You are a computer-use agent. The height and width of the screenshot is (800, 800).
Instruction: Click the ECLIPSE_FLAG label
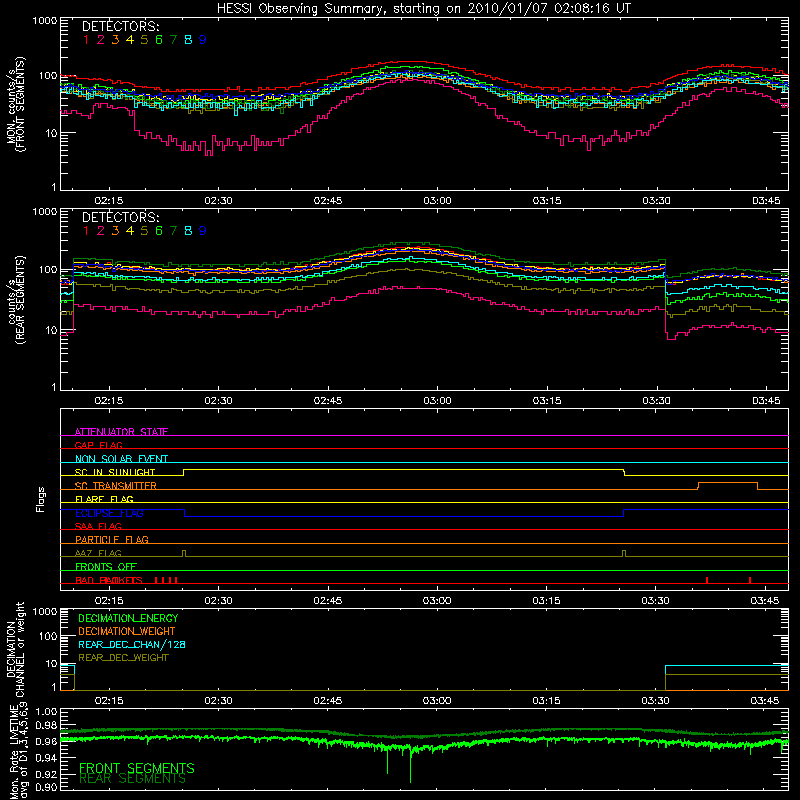pos(109,513)
